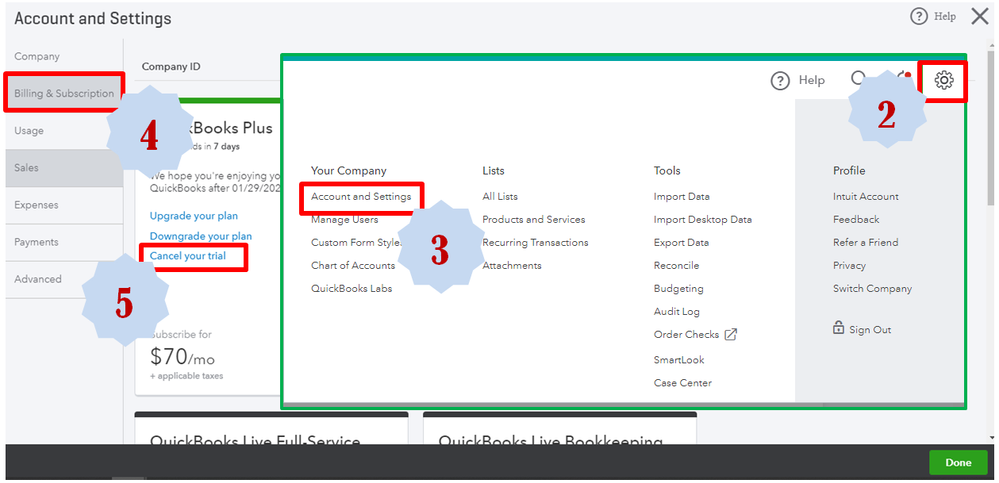Select Refer a Friend
Viewport: 999px width, 483px height.
point(865,243)
